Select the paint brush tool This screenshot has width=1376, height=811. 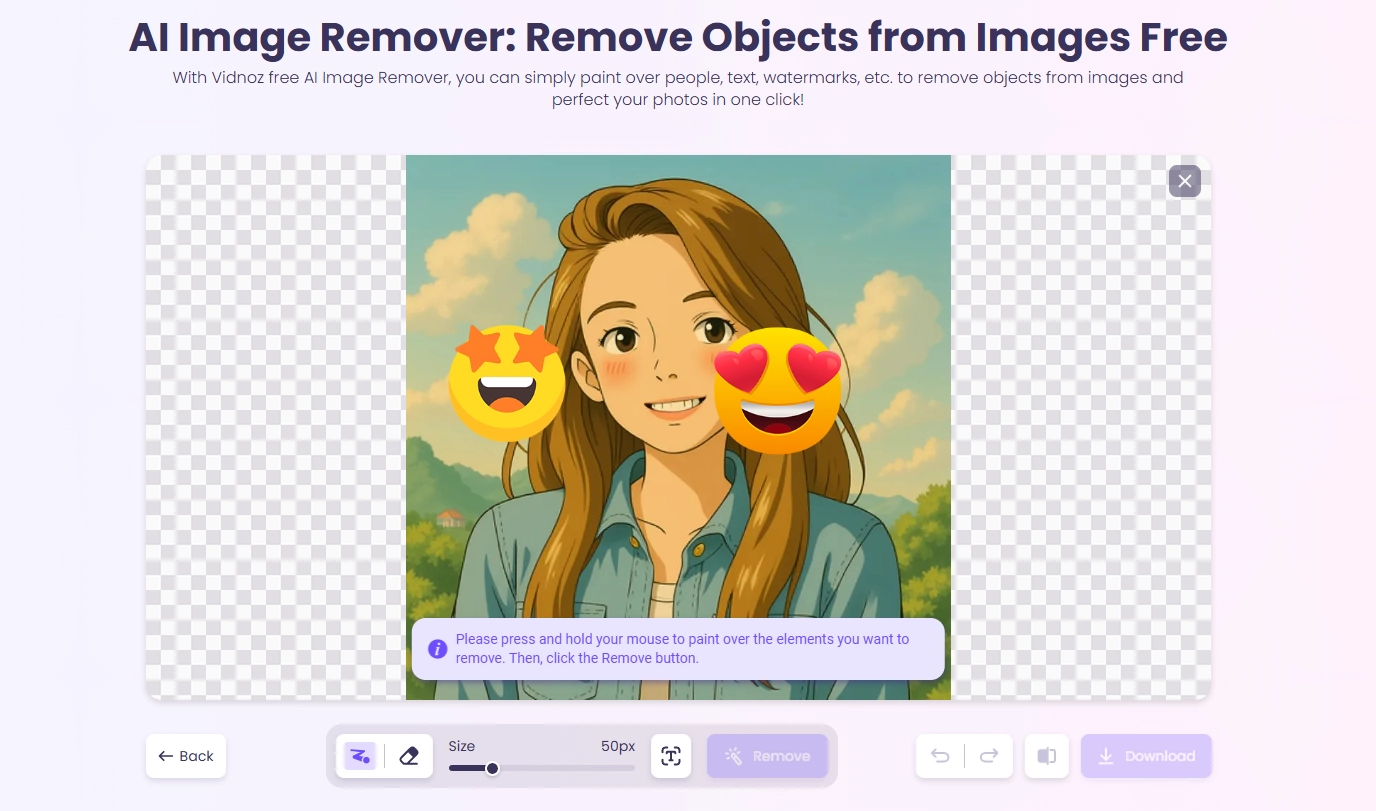click(x=360, y=756)
